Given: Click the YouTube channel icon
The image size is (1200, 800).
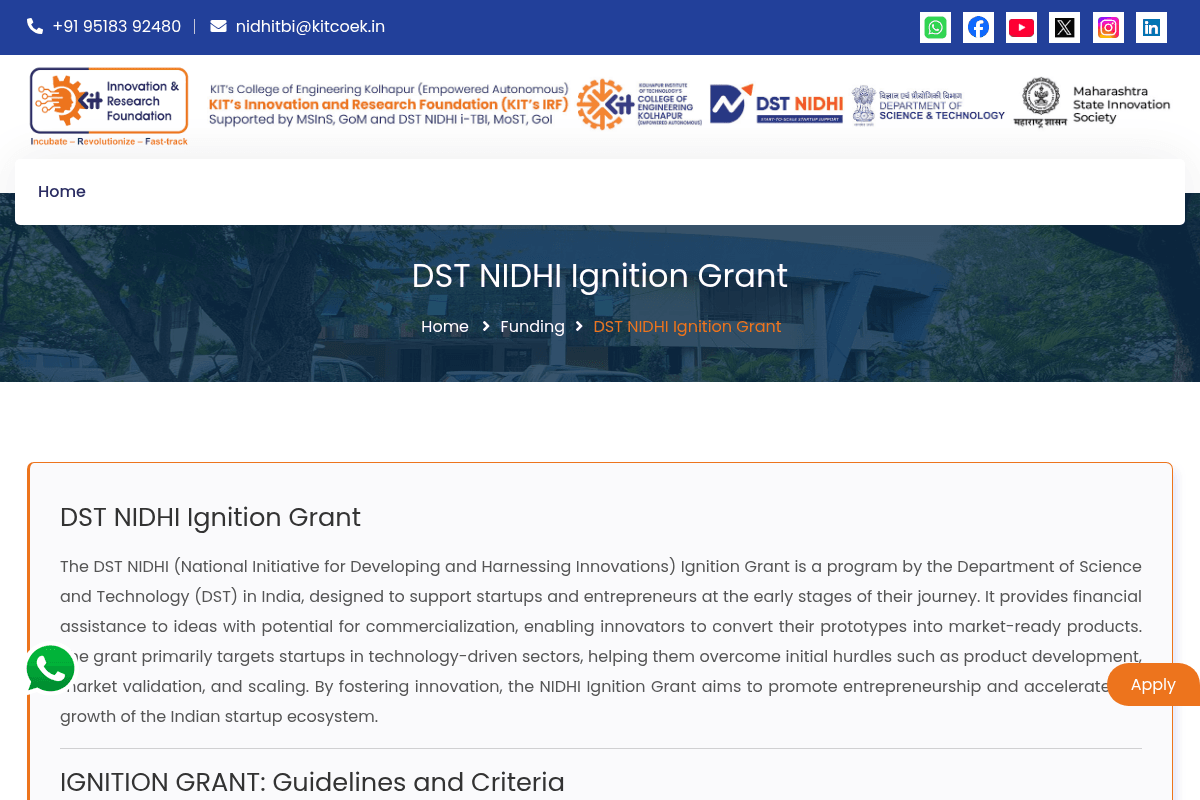Looking at the screenshot, I should (1021, 27).
